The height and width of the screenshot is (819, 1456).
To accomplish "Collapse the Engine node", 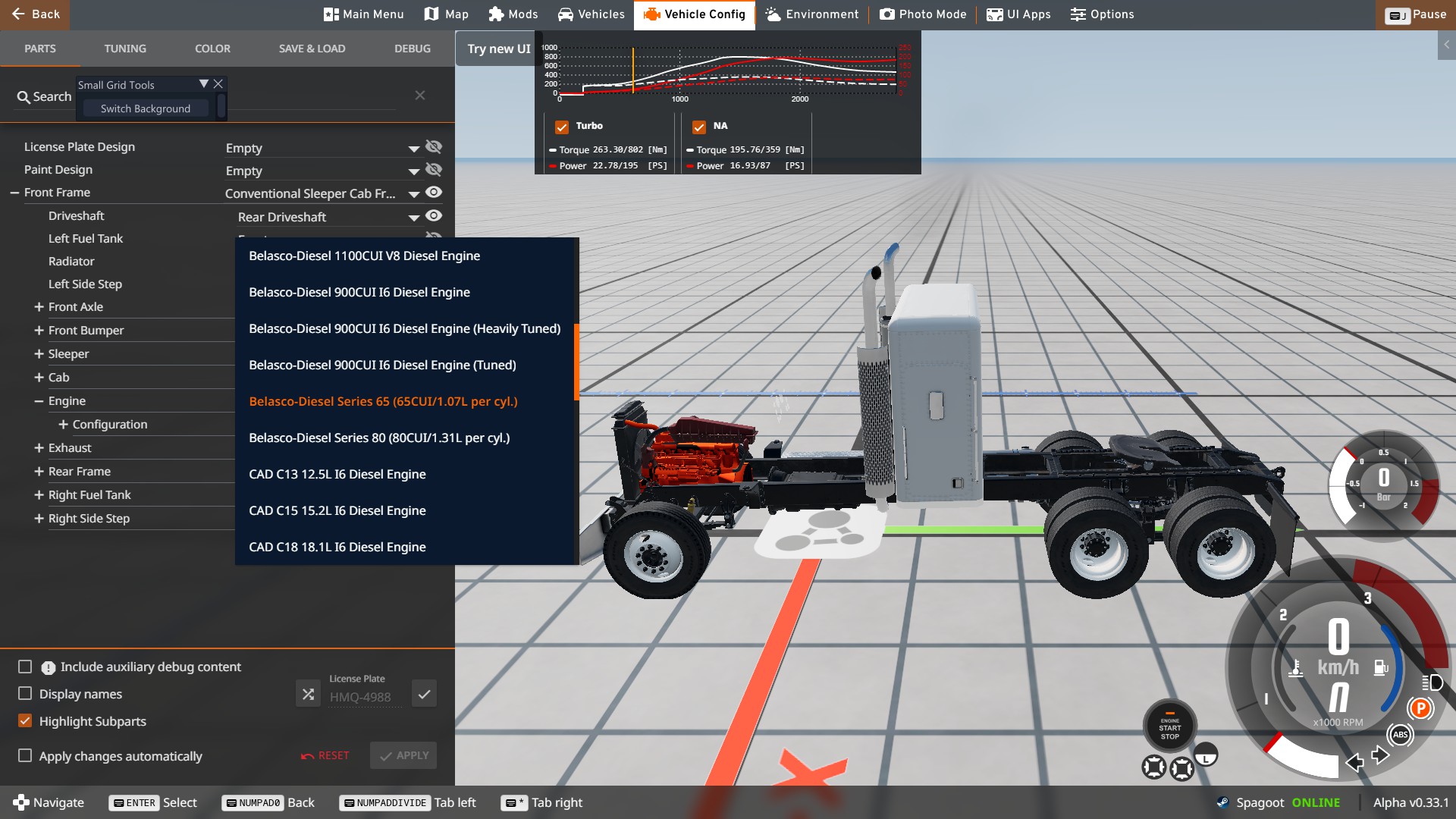I will (x=39, y=401).
